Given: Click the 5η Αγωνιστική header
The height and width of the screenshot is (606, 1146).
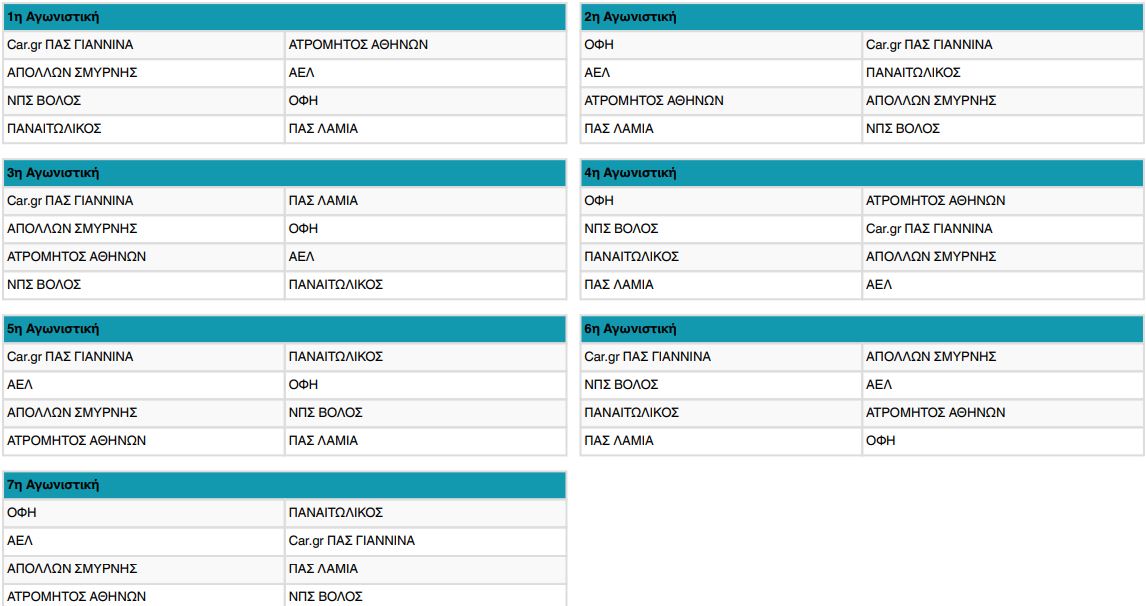Looking at the screenshot, I should coord(284,329).
